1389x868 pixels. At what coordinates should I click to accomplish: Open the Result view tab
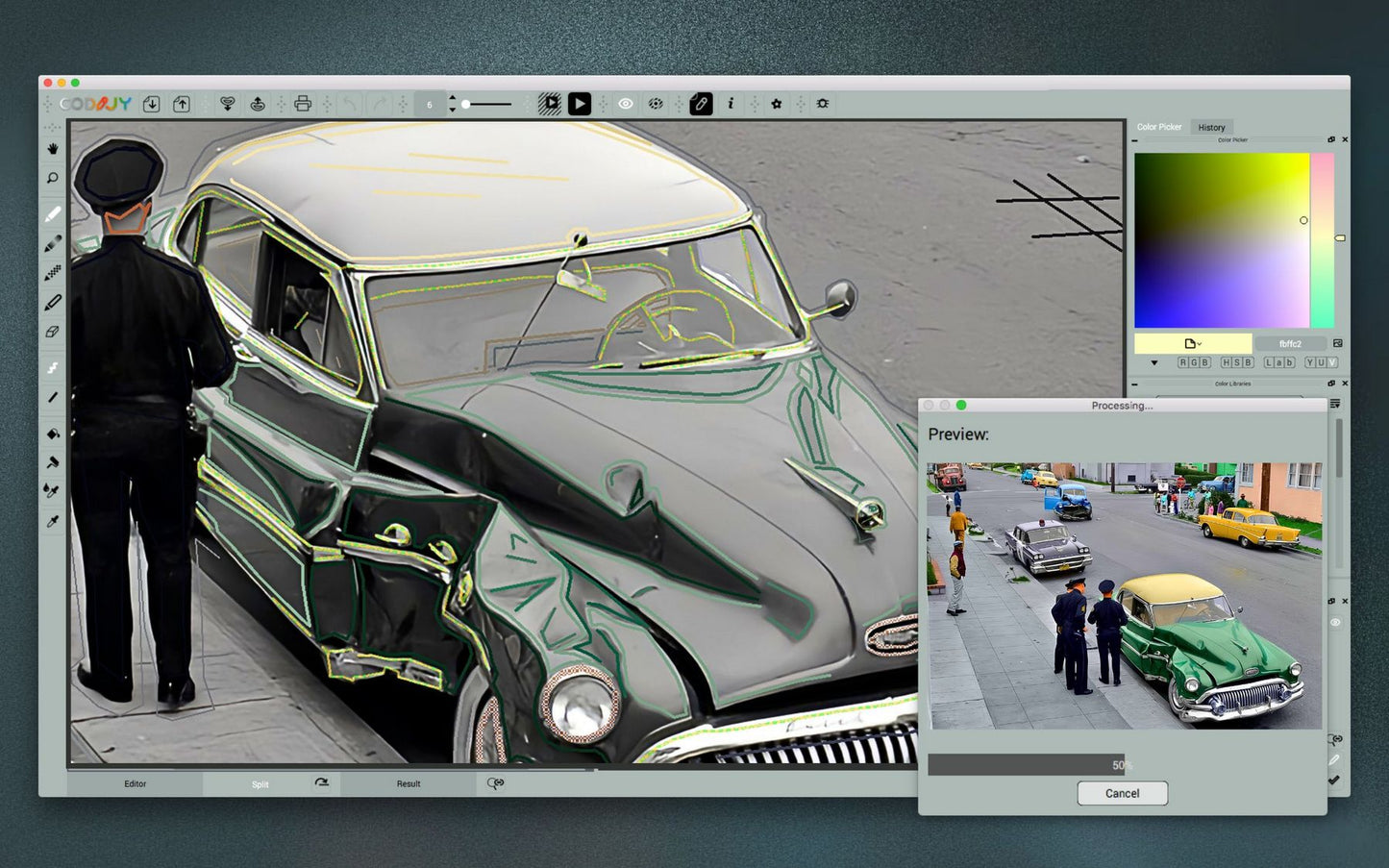[409, 783]
